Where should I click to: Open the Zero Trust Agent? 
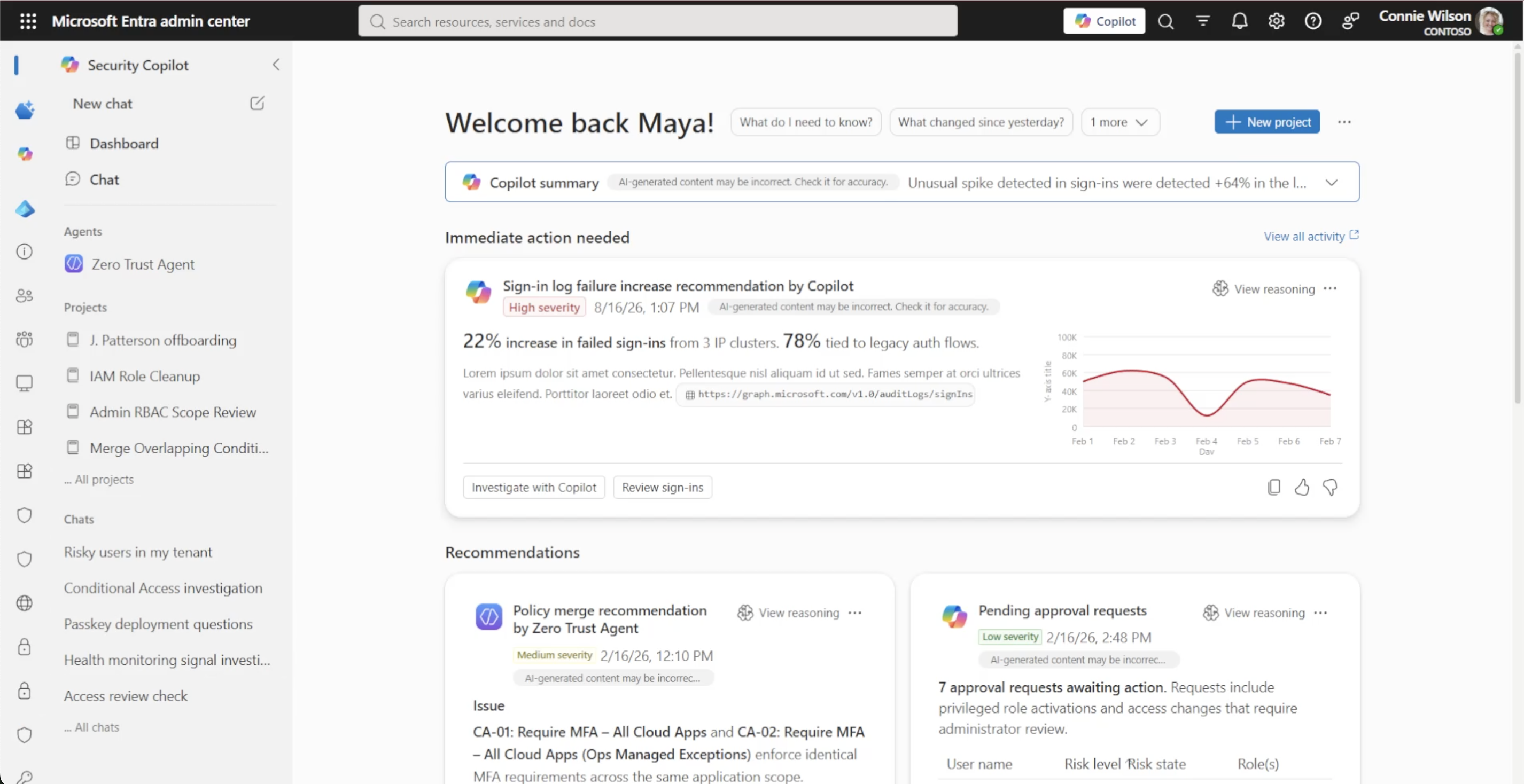coord(129,264)
